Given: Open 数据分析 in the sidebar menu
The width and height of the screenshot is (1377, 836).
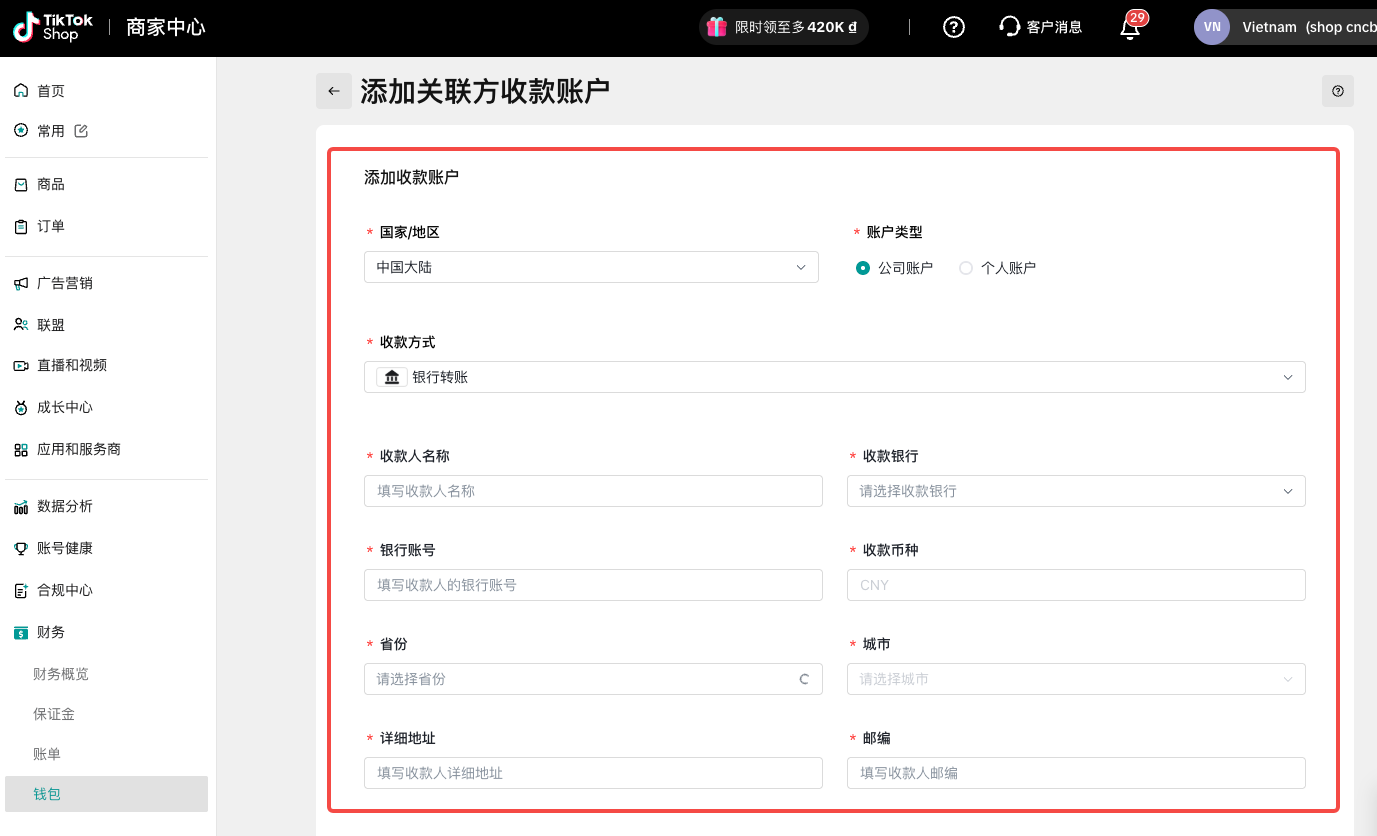Looking at the screenshot, I should click(65, 506).
